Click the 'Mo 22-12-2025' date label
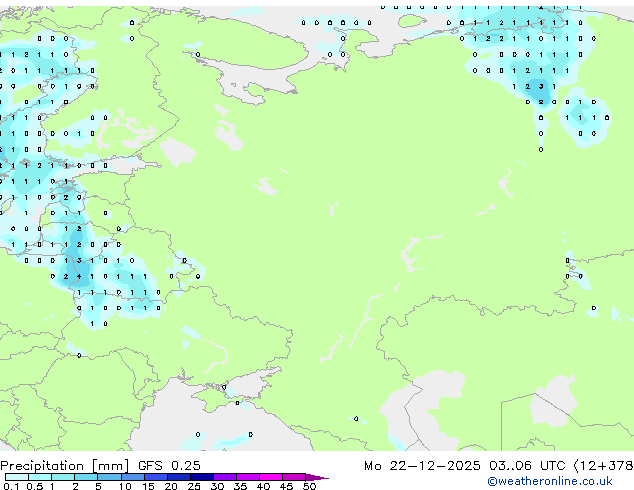 tap(422, 466)
